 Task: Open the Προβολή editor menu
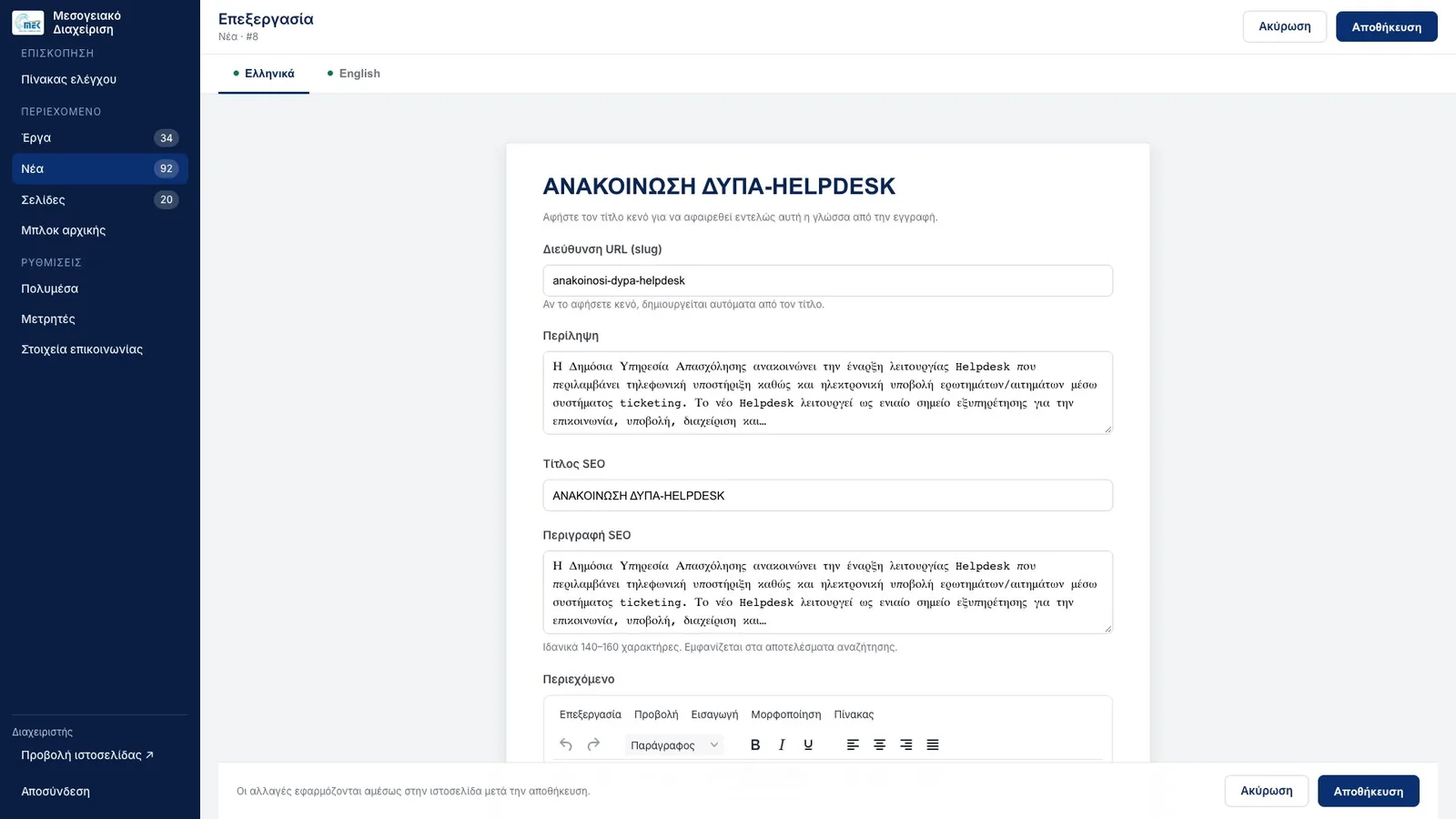pyautogui.click(x=656, y=714)
